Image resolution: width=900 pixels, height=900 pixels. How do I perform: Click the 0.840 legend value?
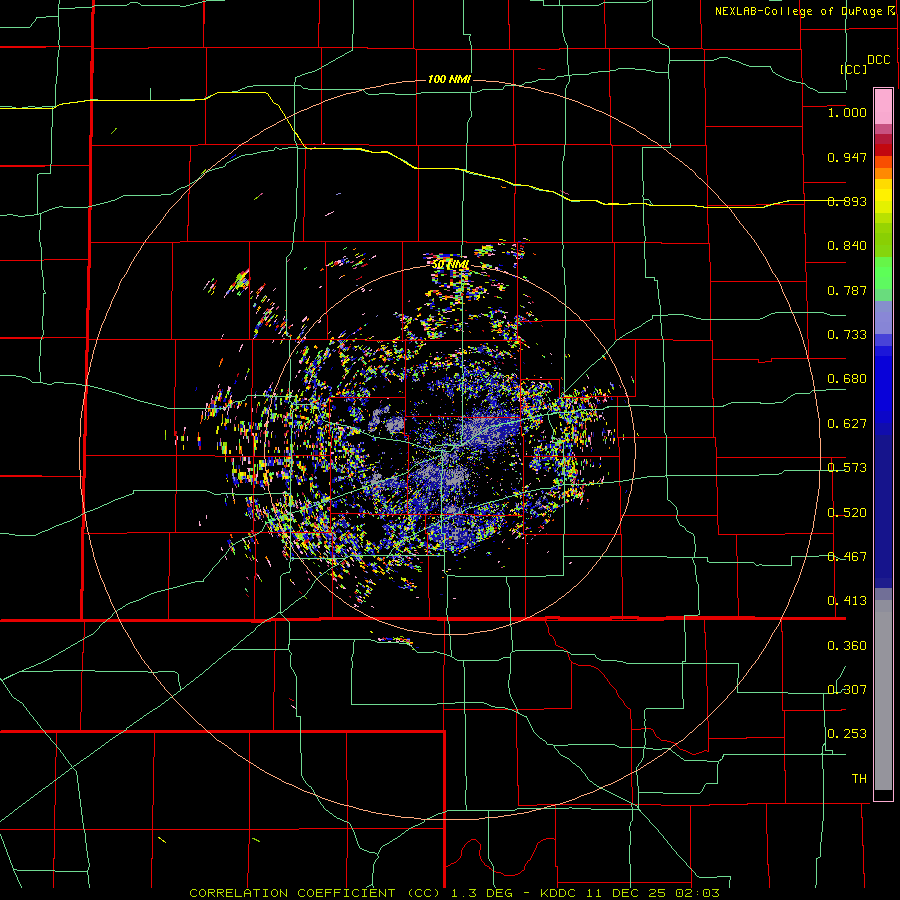click(x=847, y=246)
